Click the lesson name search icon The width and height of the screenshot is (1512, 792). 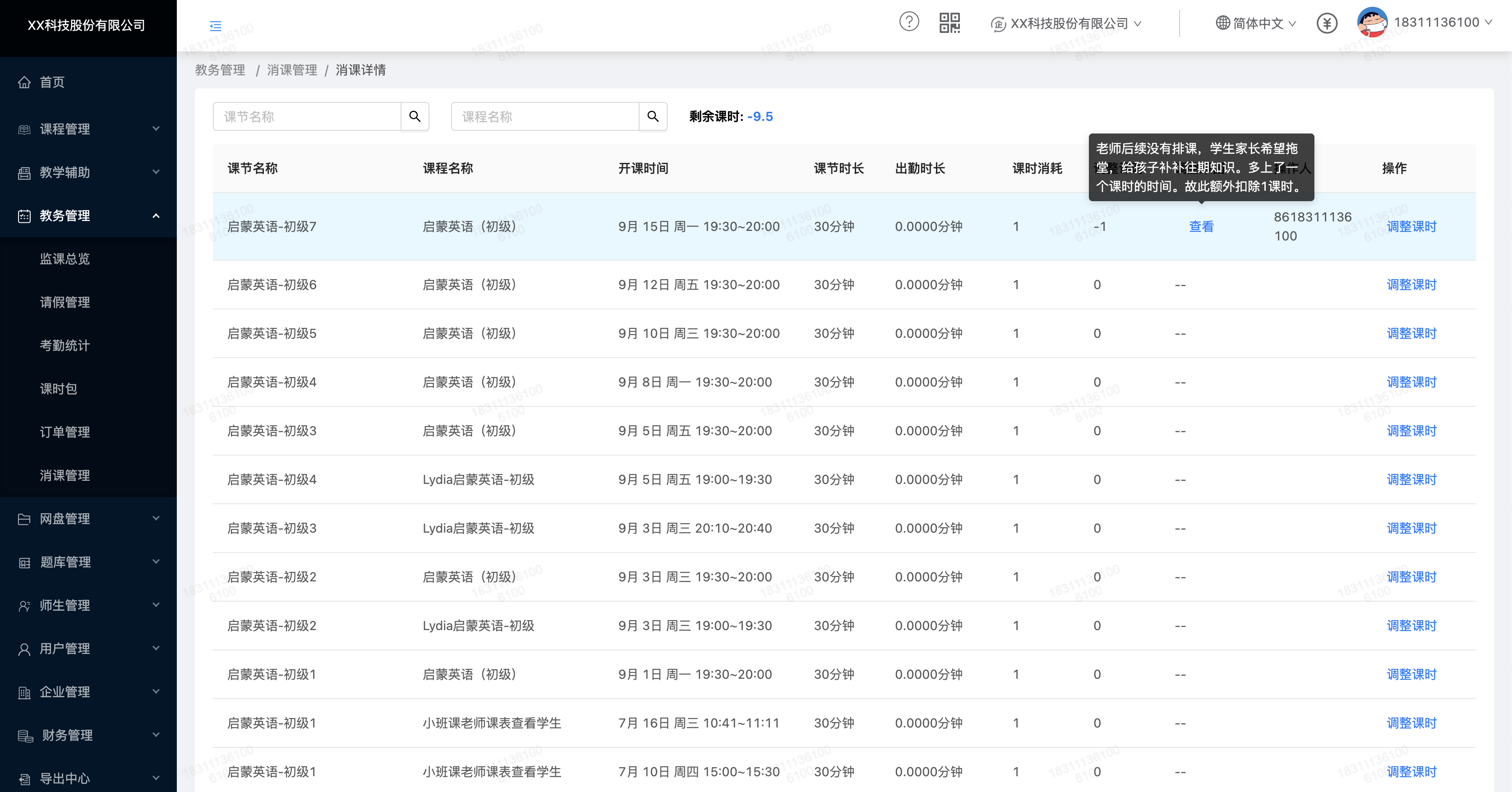[x=415, y=116]
